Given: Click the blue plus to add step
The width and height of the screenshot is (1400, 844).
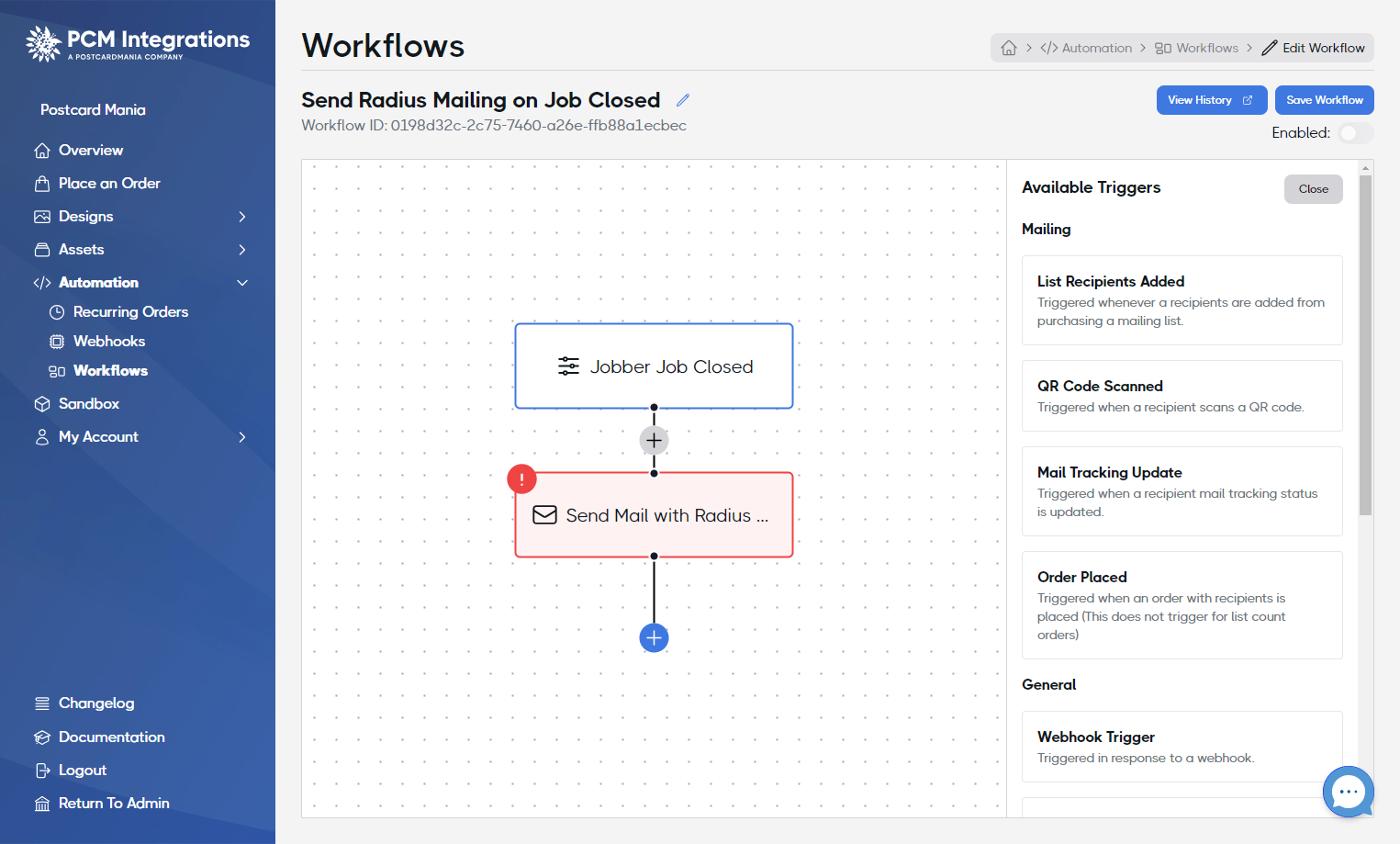Looking at the screenshot, I should [x=654, y=637].
